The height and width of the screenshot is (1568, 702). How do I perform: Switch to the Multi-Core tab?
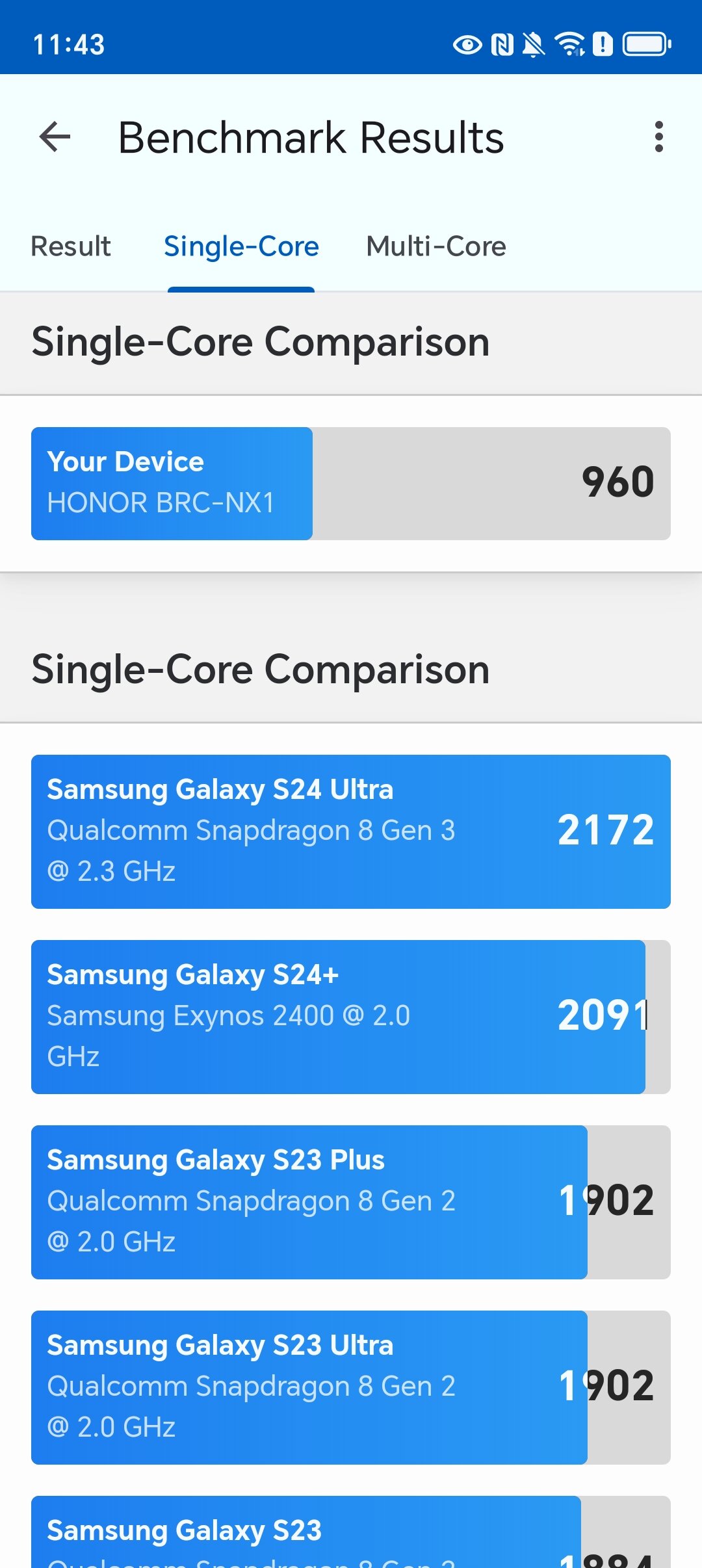pos(436,246)
